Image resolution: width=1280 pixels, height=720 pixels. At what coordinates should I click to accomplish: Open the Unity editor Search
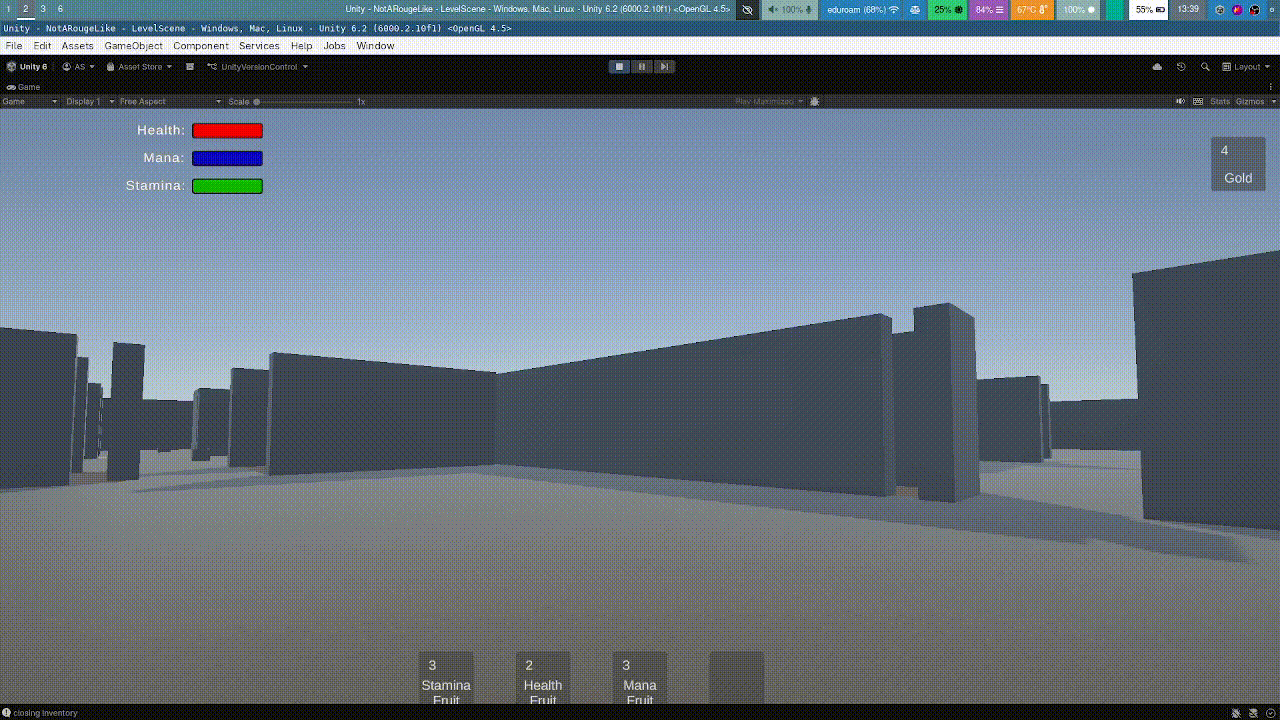point(1203,66)
